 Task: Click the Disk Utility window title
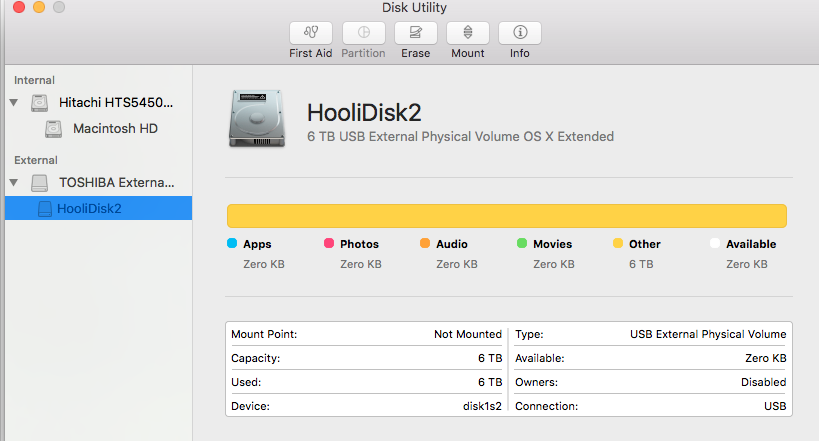coord(414,8)
